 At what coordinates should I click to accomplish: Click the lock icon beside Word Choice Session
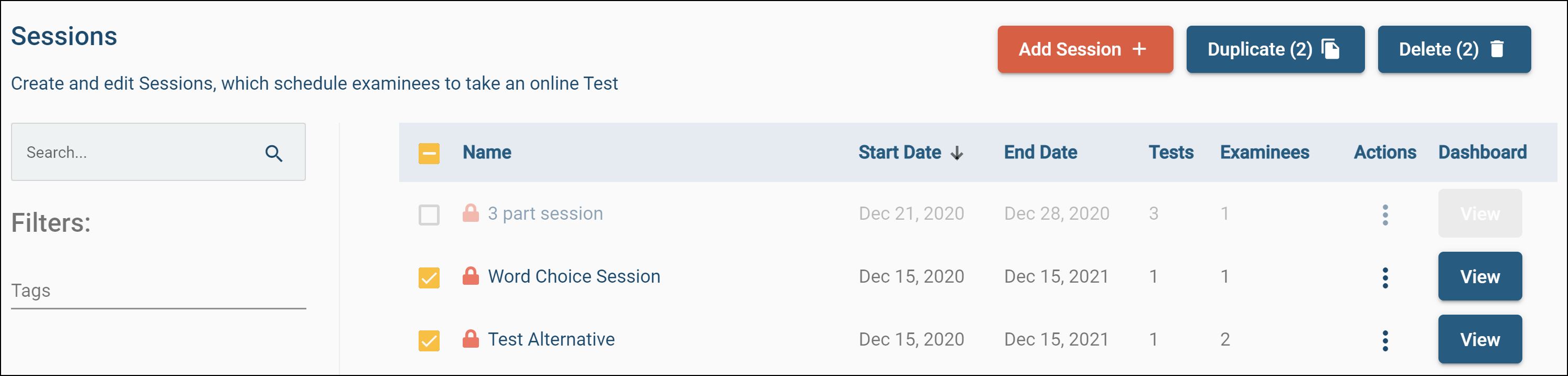point(471,276)
